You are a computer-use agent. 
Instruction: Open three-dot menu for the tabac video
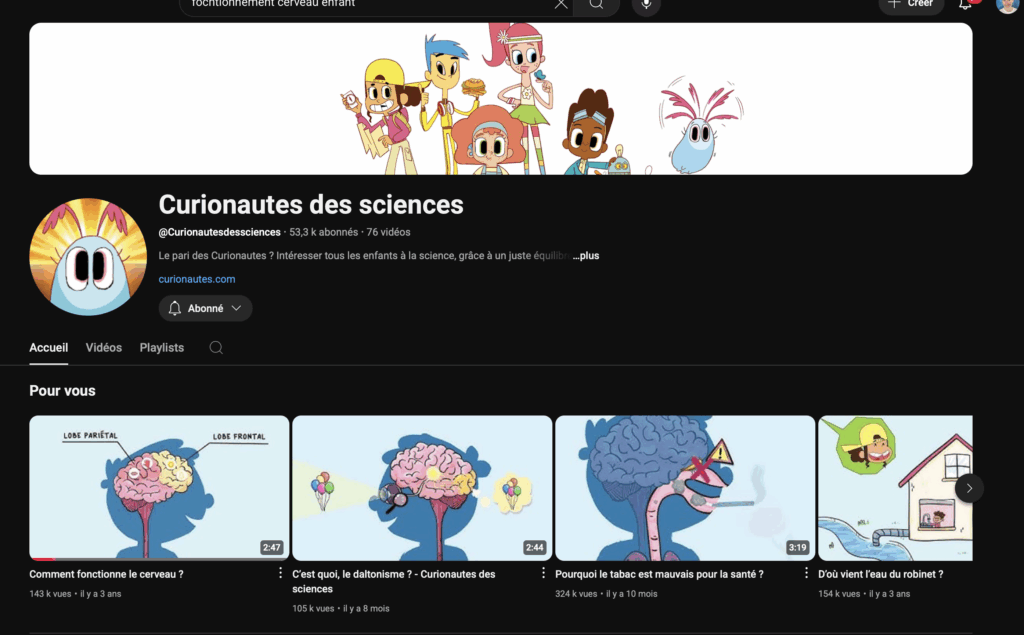tap(807, 574)
